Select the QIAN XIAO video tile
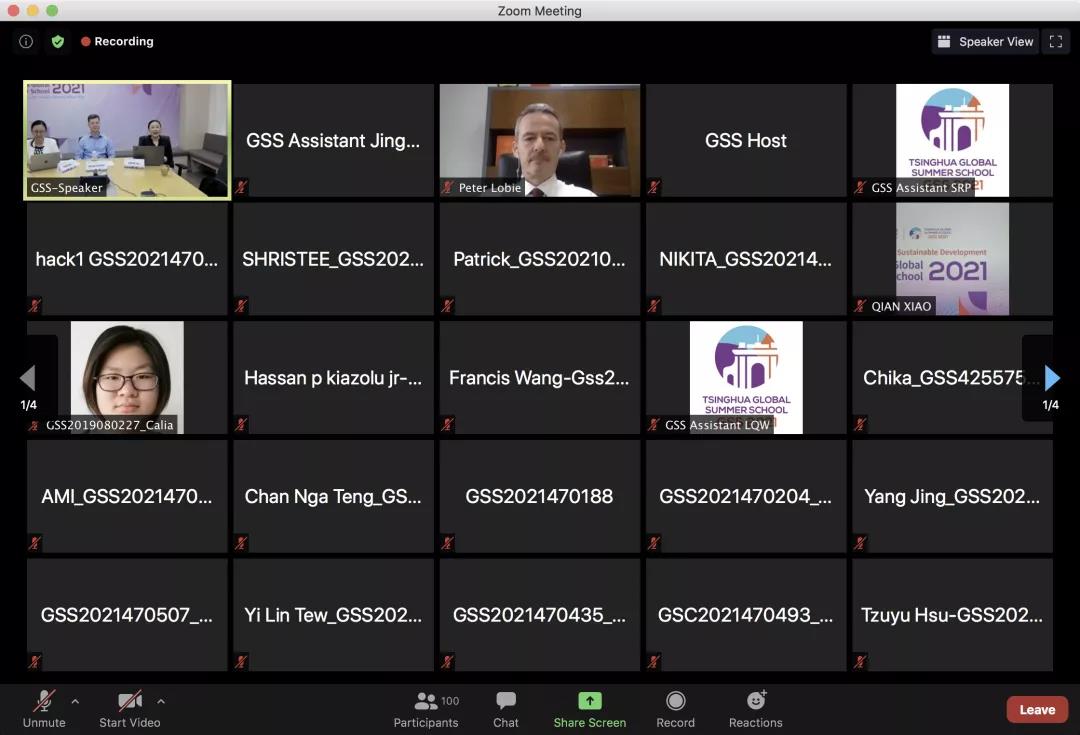 tap(952, 259)
